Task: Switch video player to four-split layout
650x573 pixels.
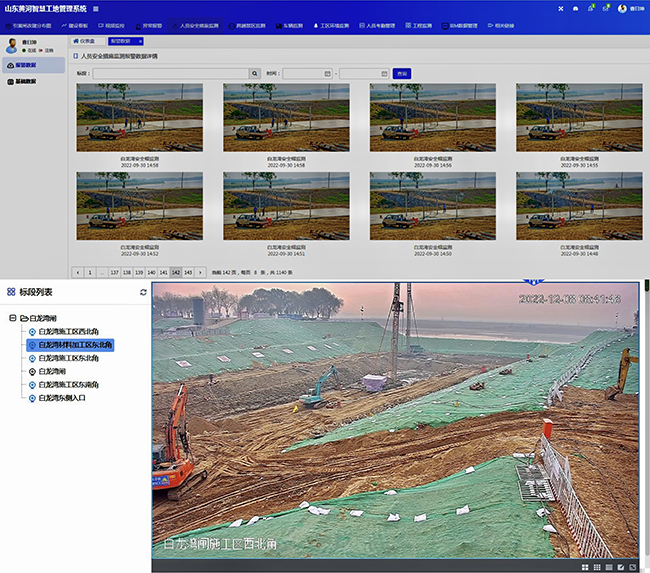Action: 585,567
